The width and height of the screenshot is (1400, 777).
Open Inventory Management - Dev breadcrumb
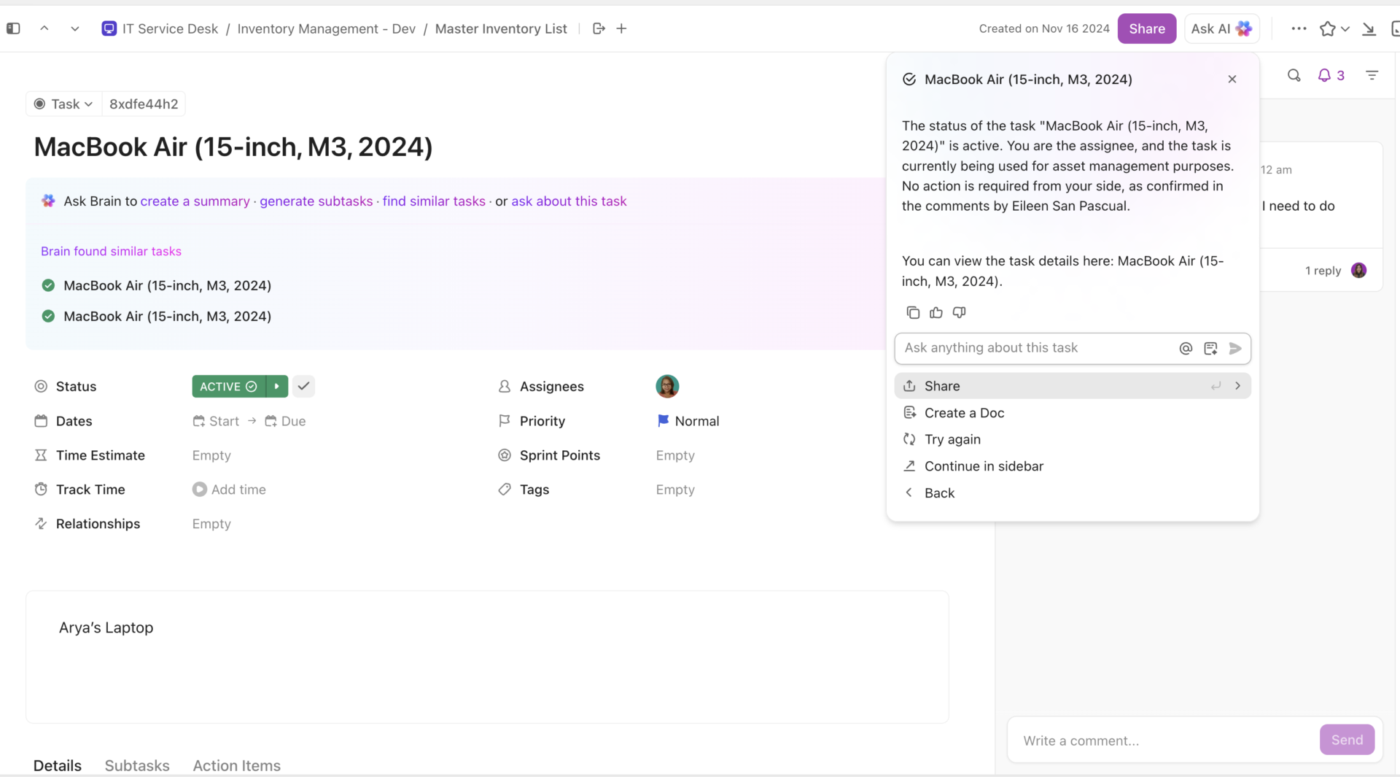(326, 29)
